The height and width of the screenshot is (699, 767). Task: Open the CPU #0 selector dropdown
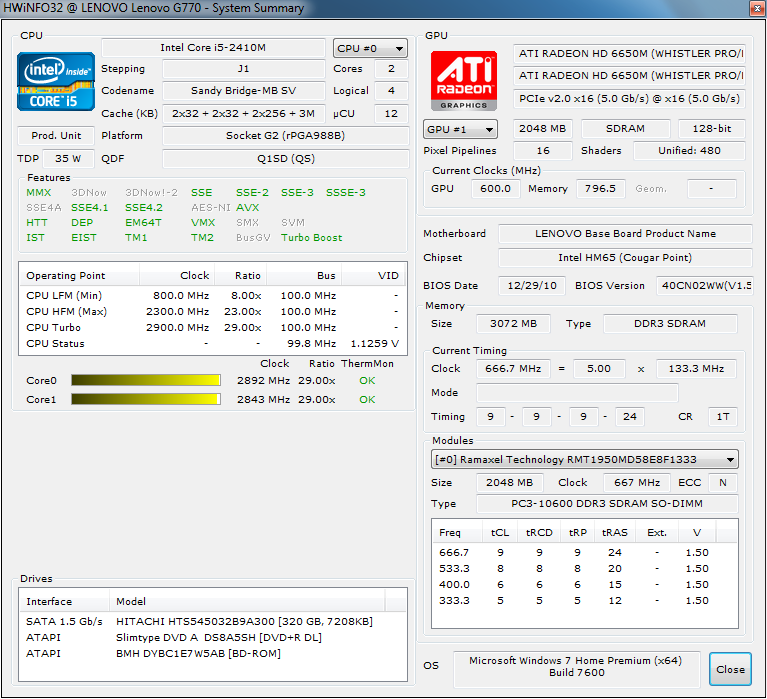point(370,48)
